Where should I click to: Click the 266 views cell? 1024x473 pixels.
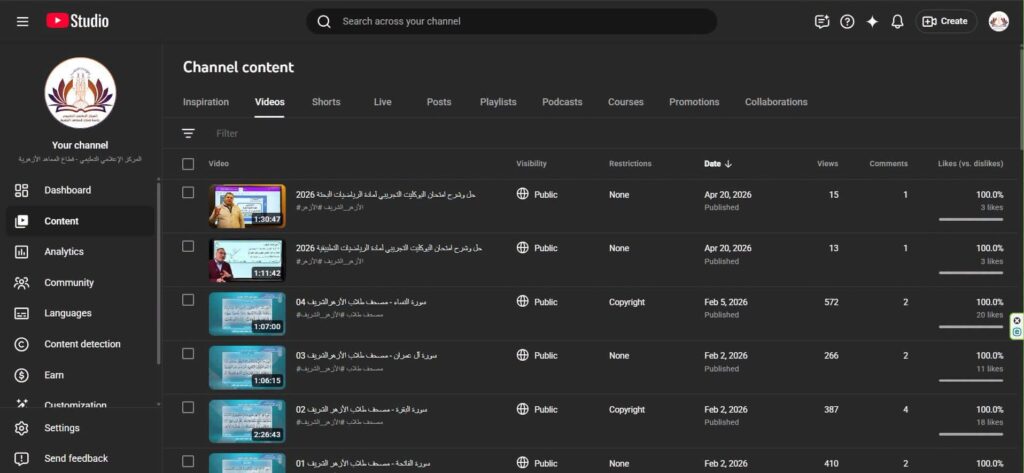coord(831,355)
